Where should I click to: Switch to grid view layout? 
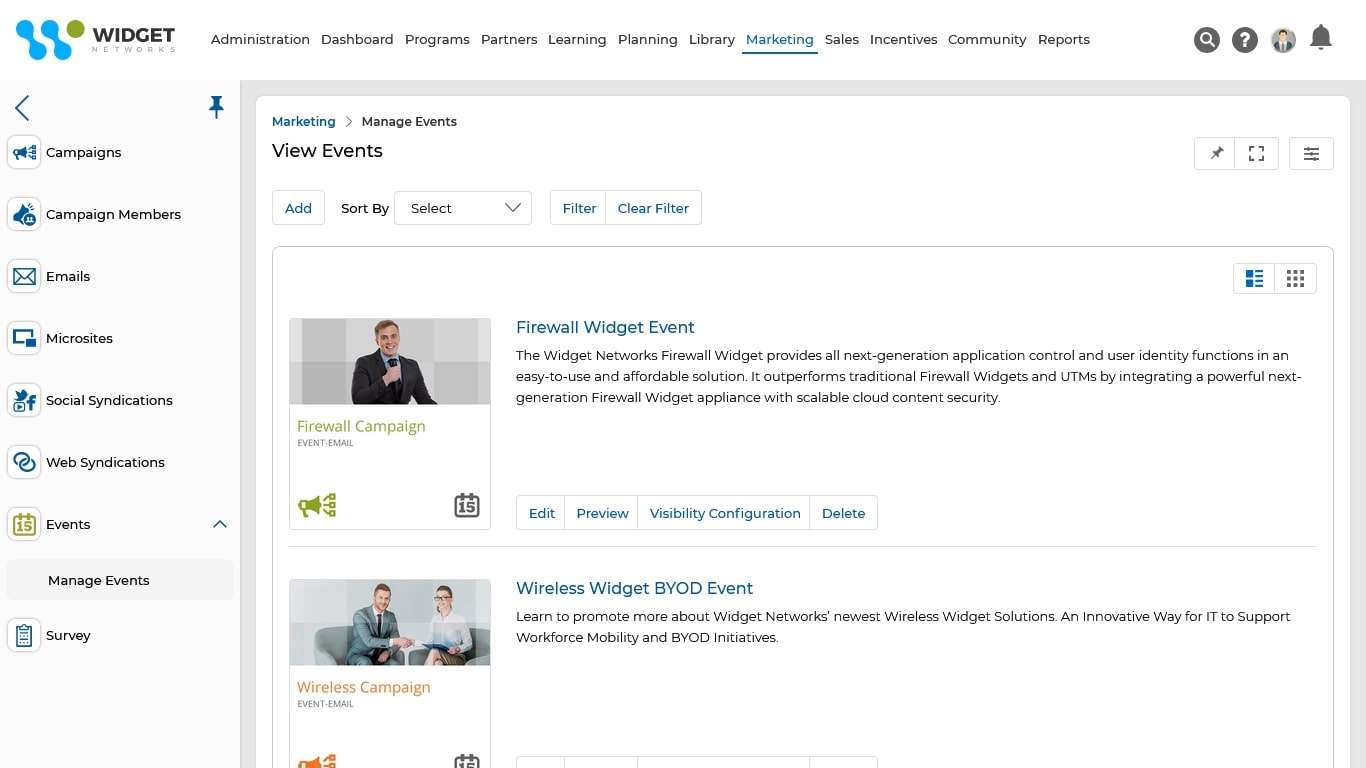(1295, 278)
